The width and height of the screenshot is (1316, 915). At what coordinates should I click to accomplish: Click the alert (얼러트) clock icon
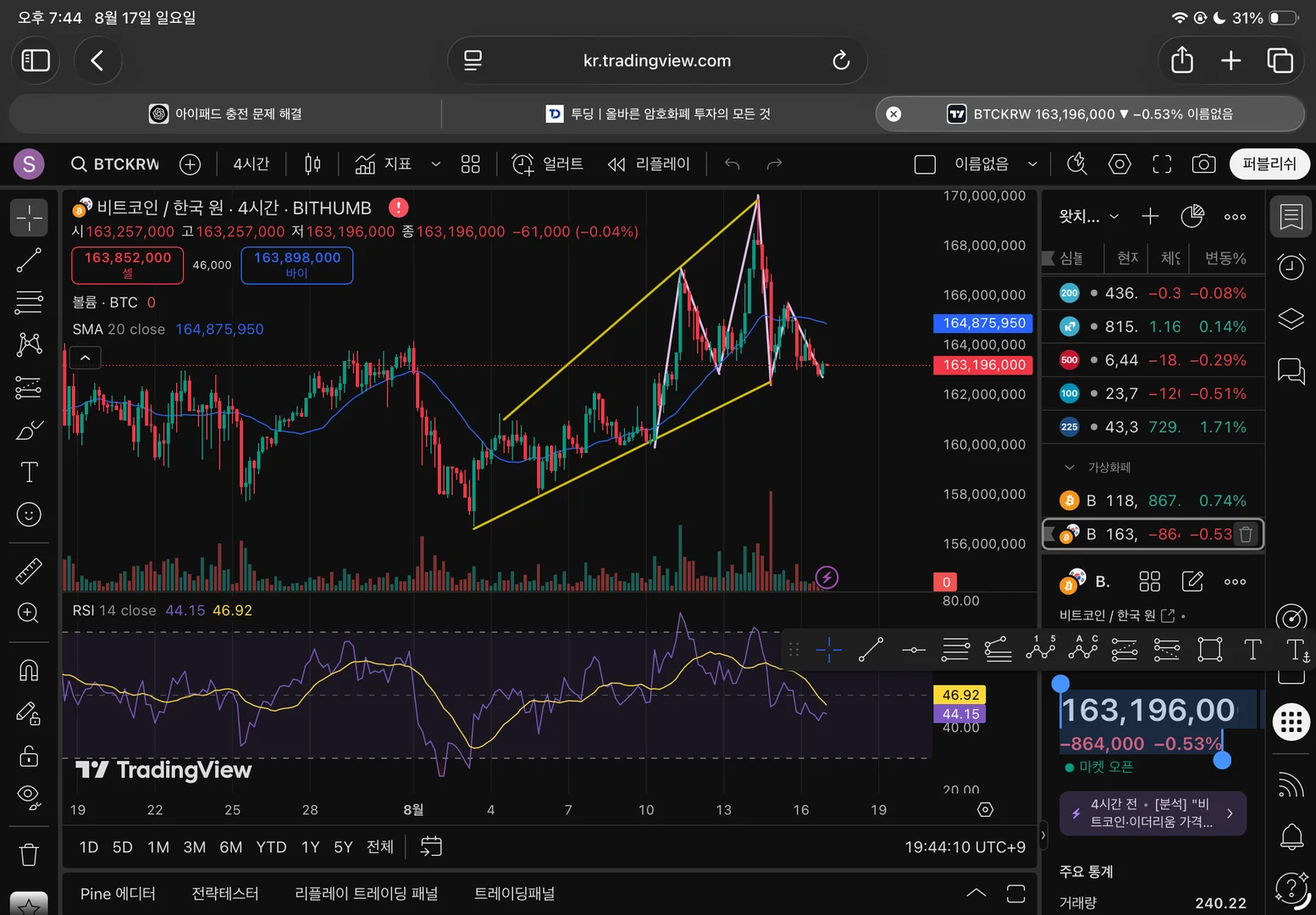tap(523, 164)
